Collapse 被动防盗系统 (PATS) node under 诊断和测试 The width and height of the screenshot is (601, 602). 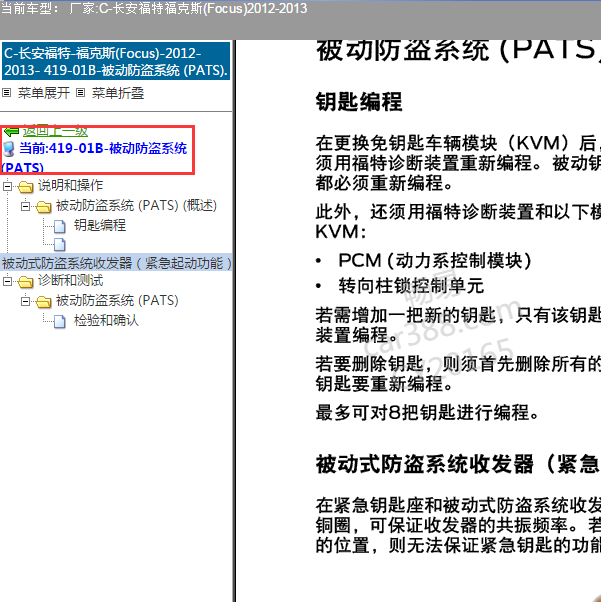pyautogui.click(x=25, y=301)
